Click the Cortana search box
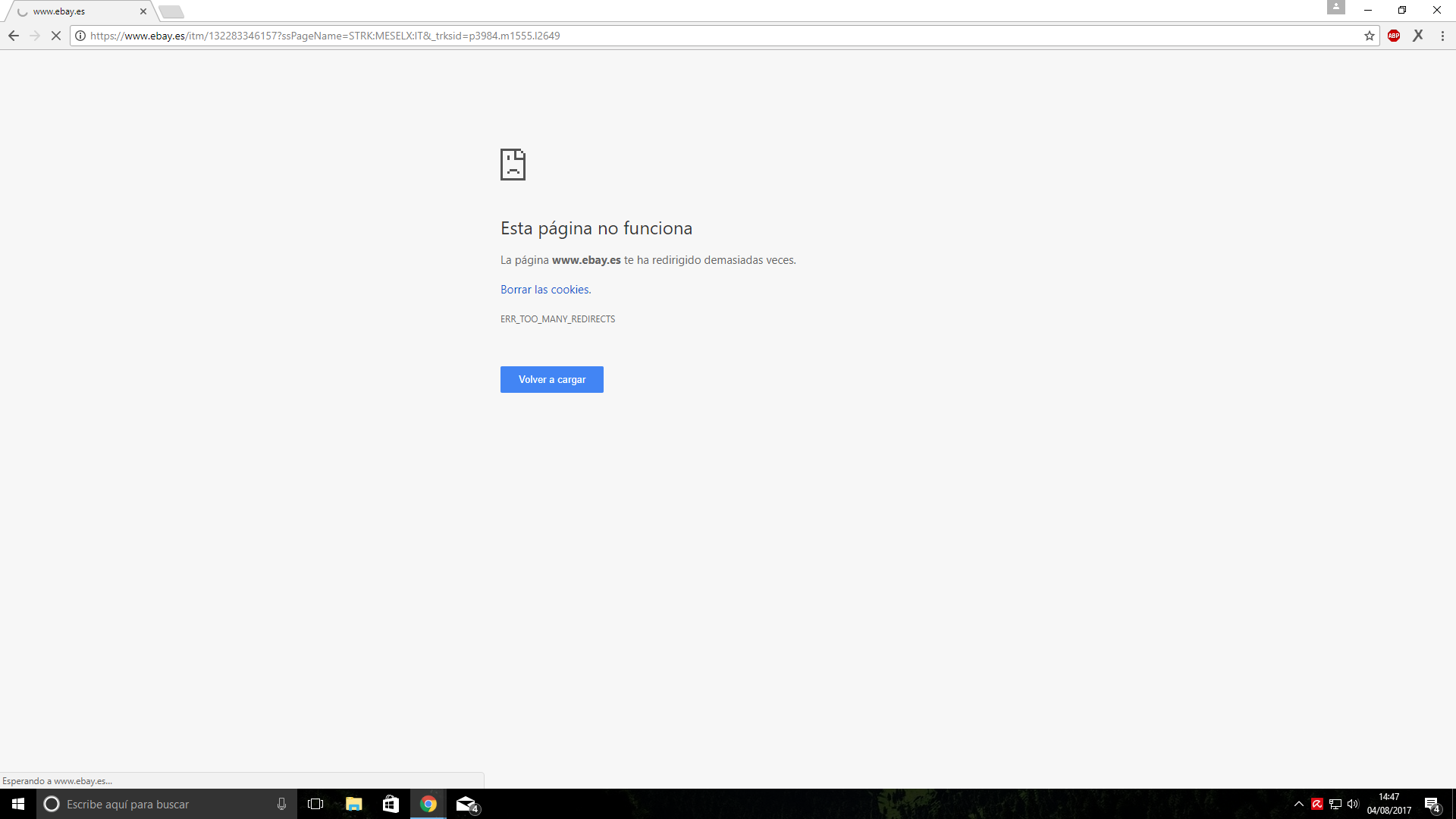 [167, 804]
